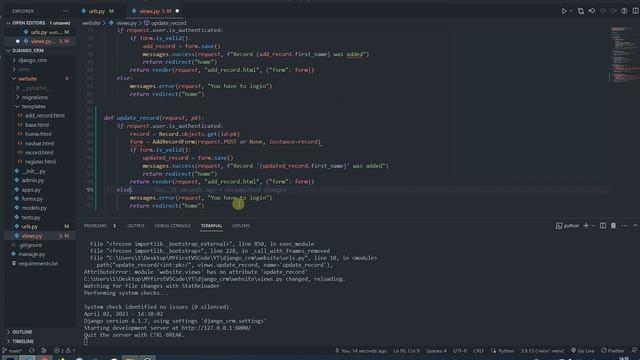Select views.py in the OPEN EDITORS list
Screen dimensions: 640x360
(42, 41)
